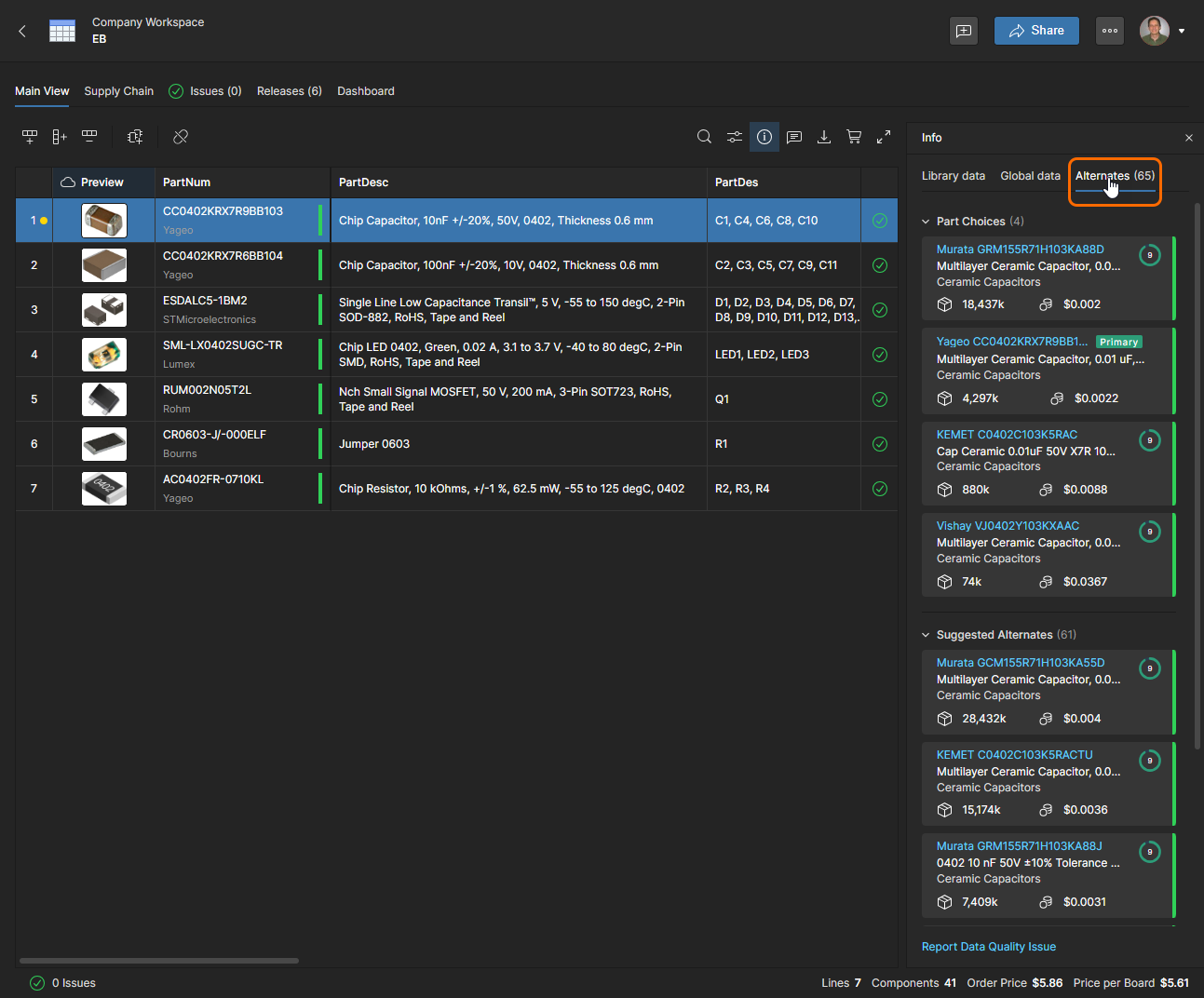
Task: Select the ESDALC5-1BM2 part thumbnail
Action: (x=104, y=310)
